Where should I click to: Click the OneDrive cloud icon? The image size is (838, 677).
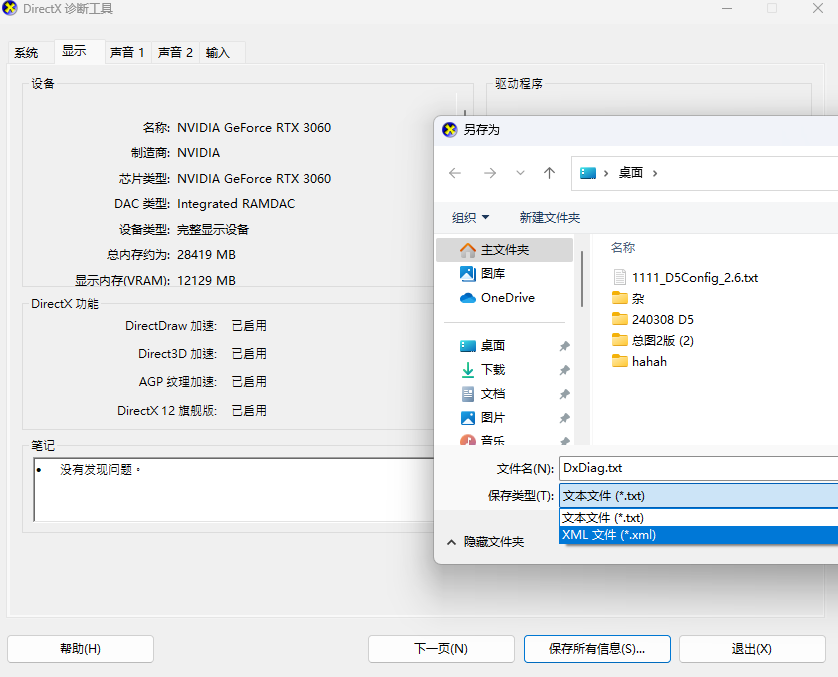468,298
